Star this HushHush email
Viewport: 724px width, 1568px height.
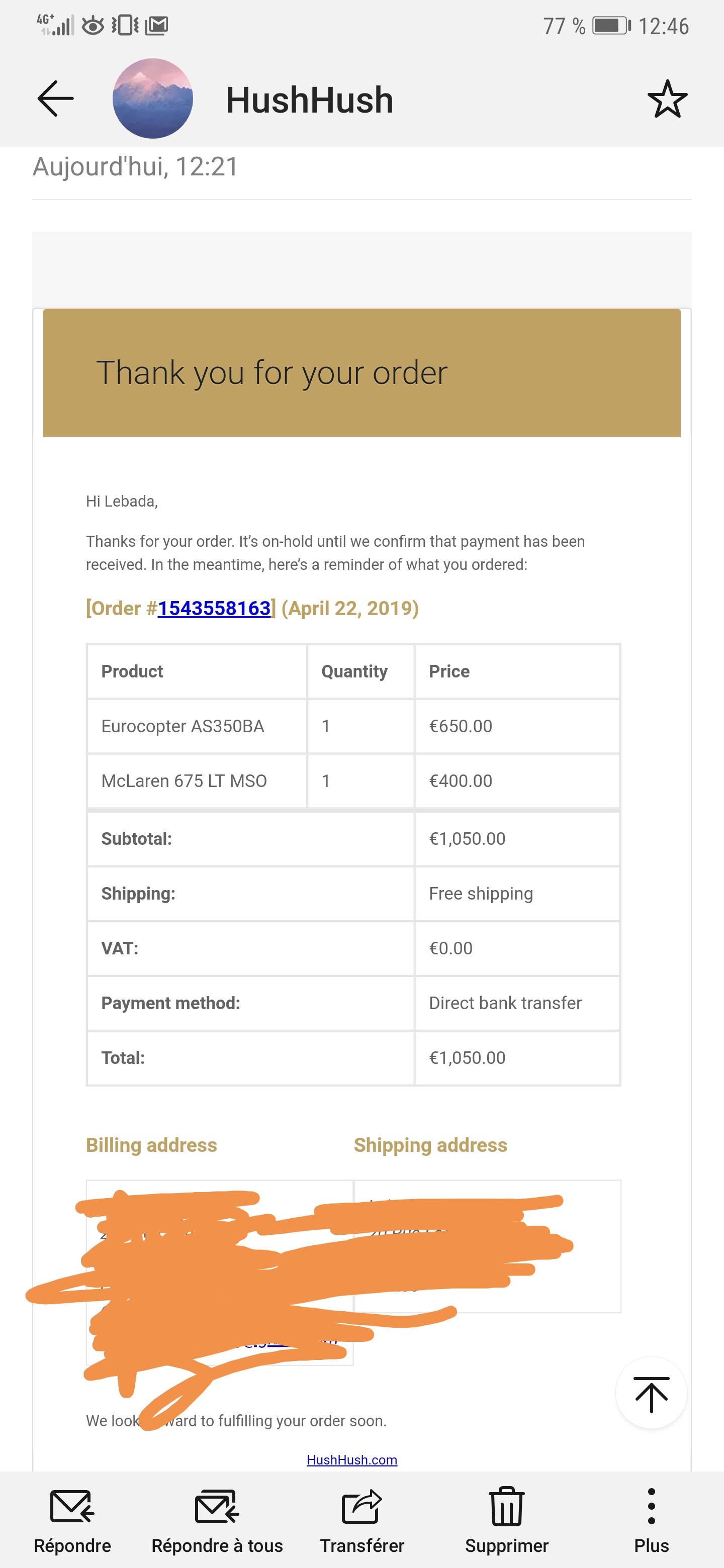point(667,99)
